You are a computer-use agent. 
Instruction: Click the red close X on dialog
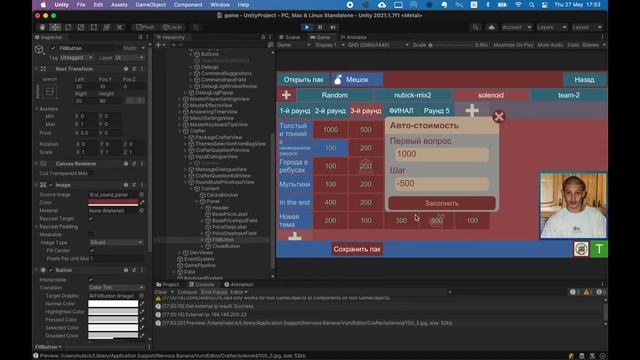(x=499, y=117)
